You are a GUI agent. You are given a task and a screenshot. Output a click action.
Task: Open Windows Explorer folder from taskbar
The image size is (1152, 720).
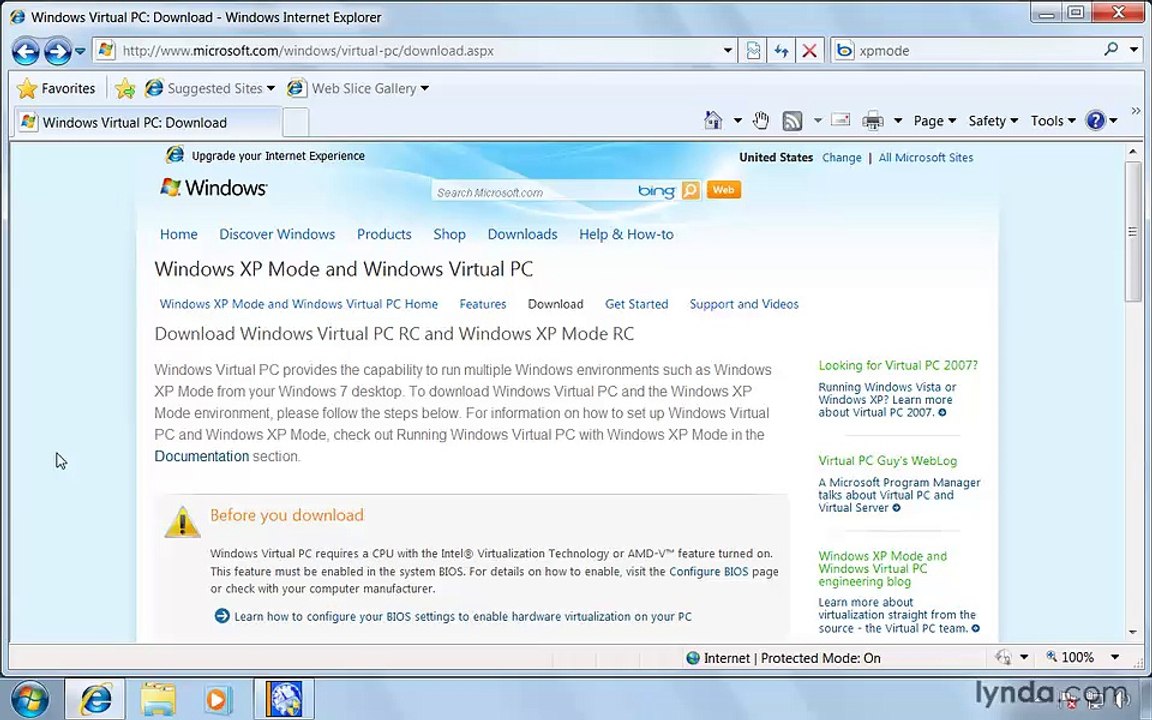pyautogui.click(x=158, y=699)
